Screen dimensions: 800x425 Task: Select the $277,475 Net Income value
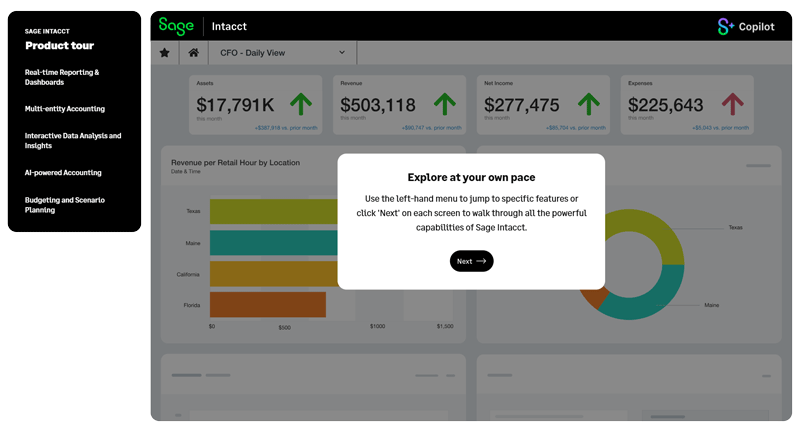pos(522,105)
